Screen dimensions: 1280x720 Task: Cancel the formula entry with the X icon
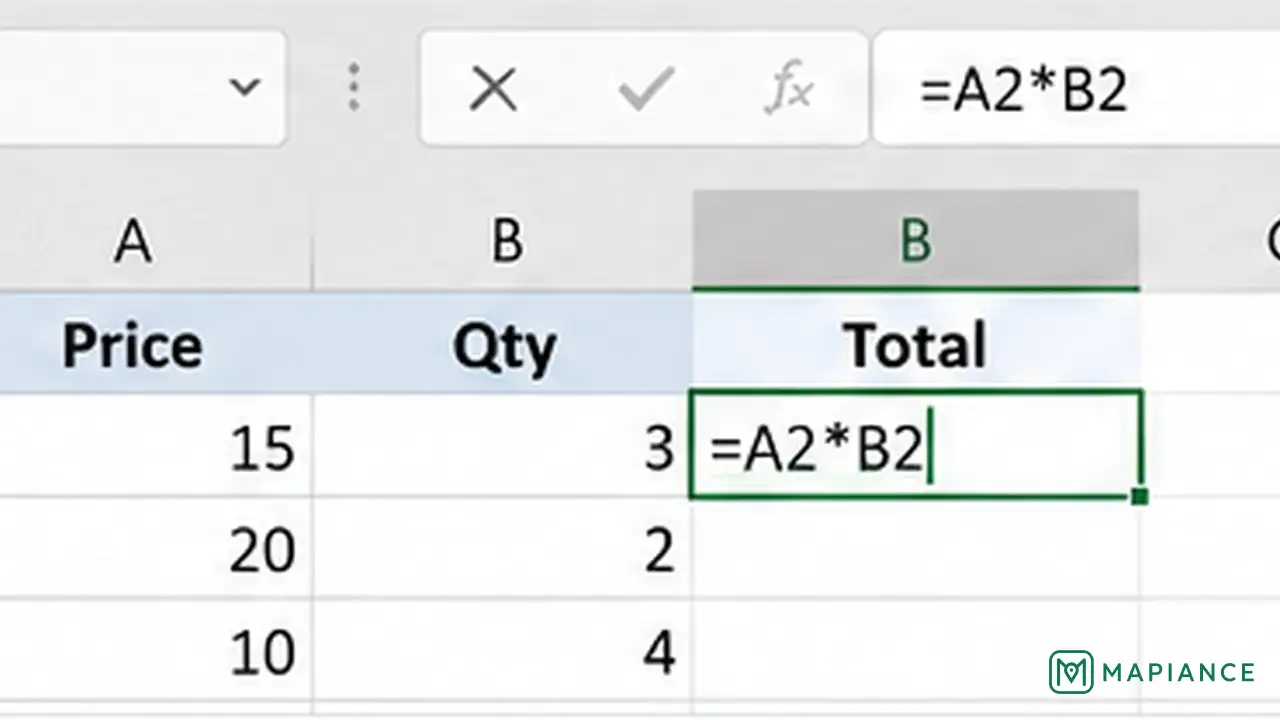coord(493,90)
